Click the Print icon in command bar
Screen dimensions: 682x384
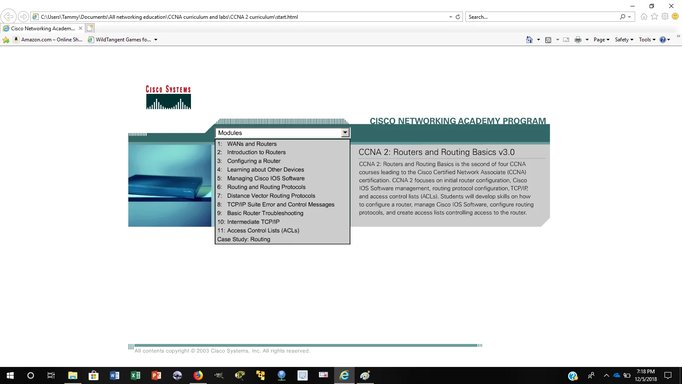[x=578, y=40]
